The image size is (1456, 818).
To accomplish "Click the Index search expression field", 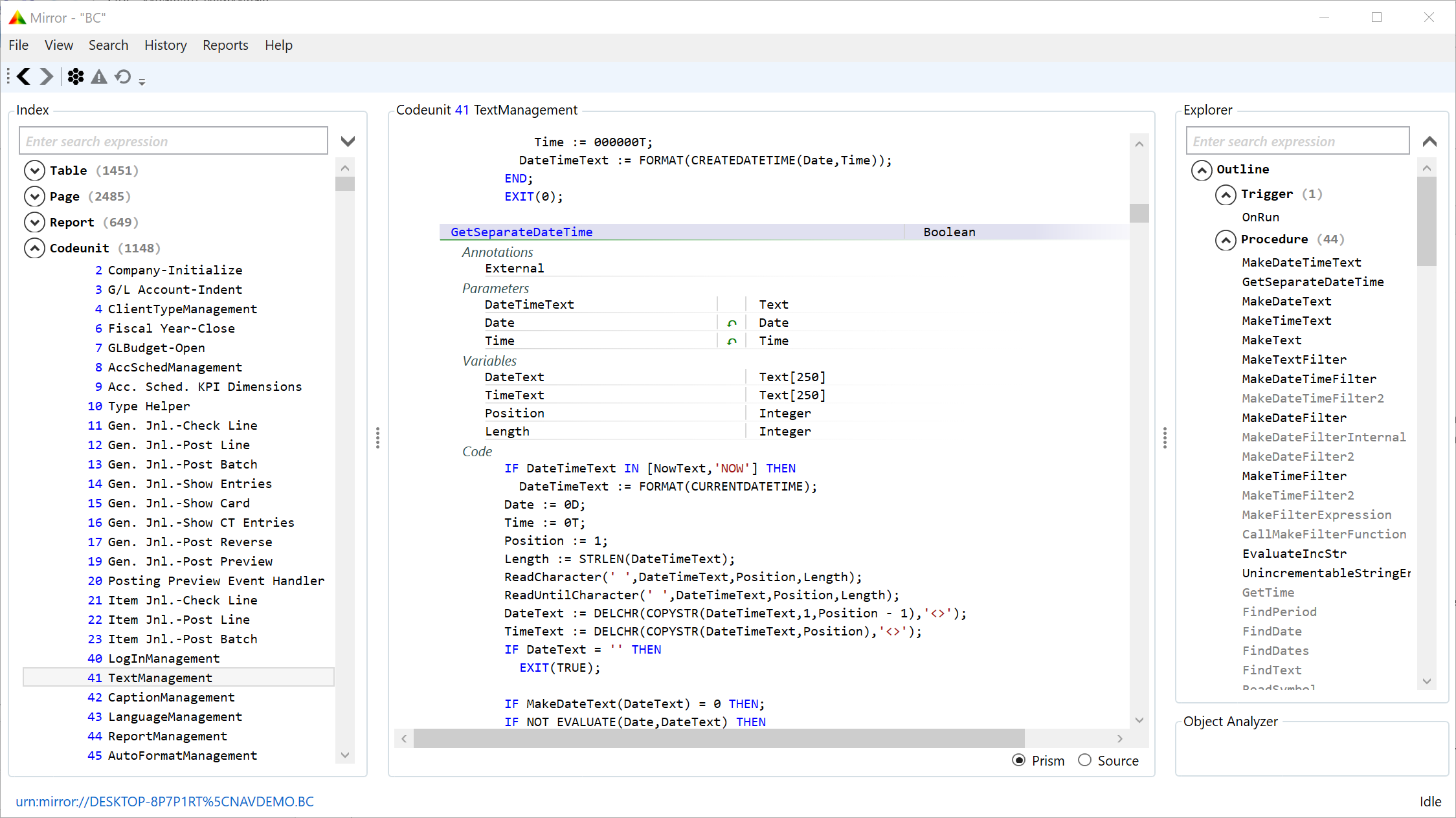I will click(x=174, y=141).
